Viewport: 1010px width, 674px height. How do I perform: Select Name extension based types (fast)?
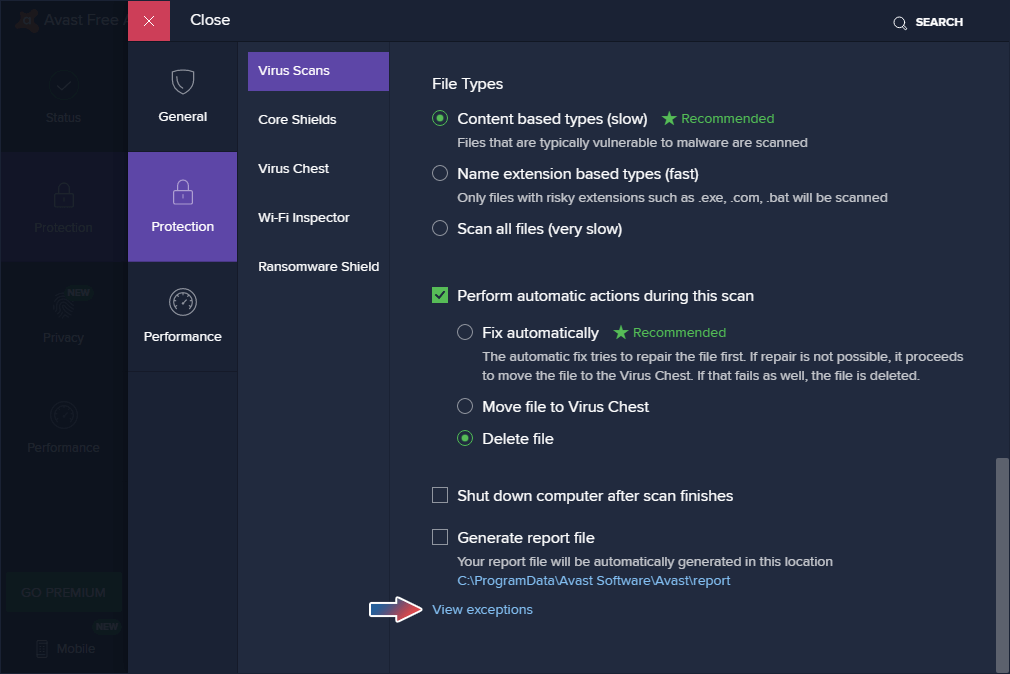pyautogui.click(x=440, y=173)
